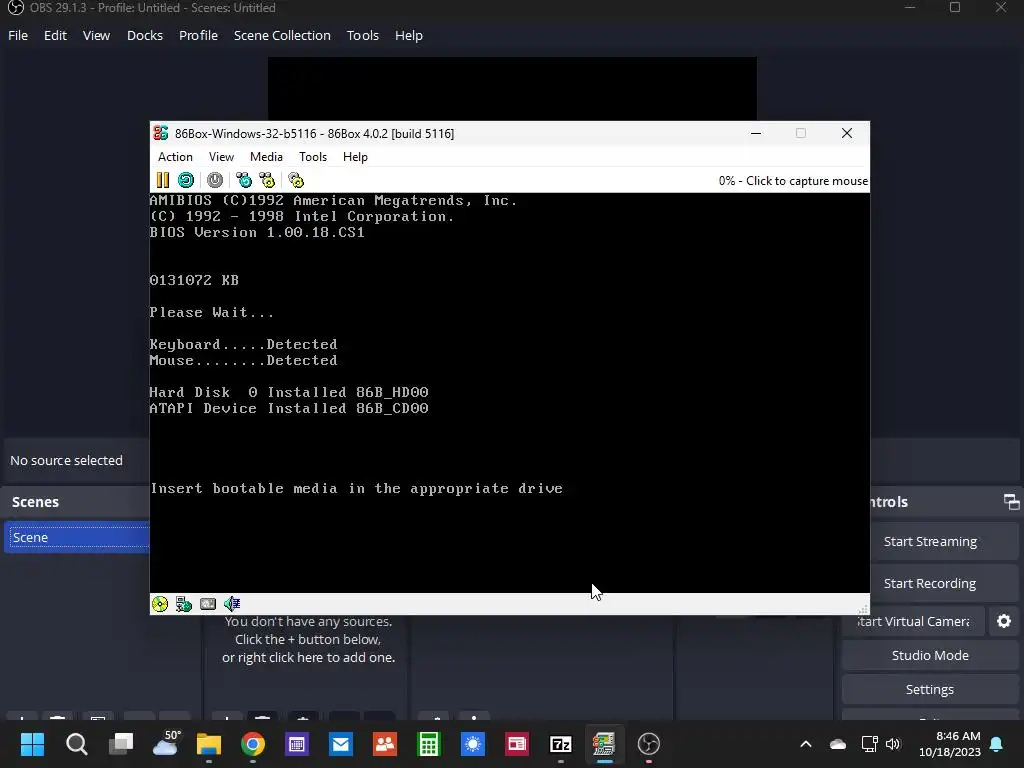Screen dimensions: 1024x768
Task: Launch Google Chrome from the taskbar
Action: click(x=253, y=744)
